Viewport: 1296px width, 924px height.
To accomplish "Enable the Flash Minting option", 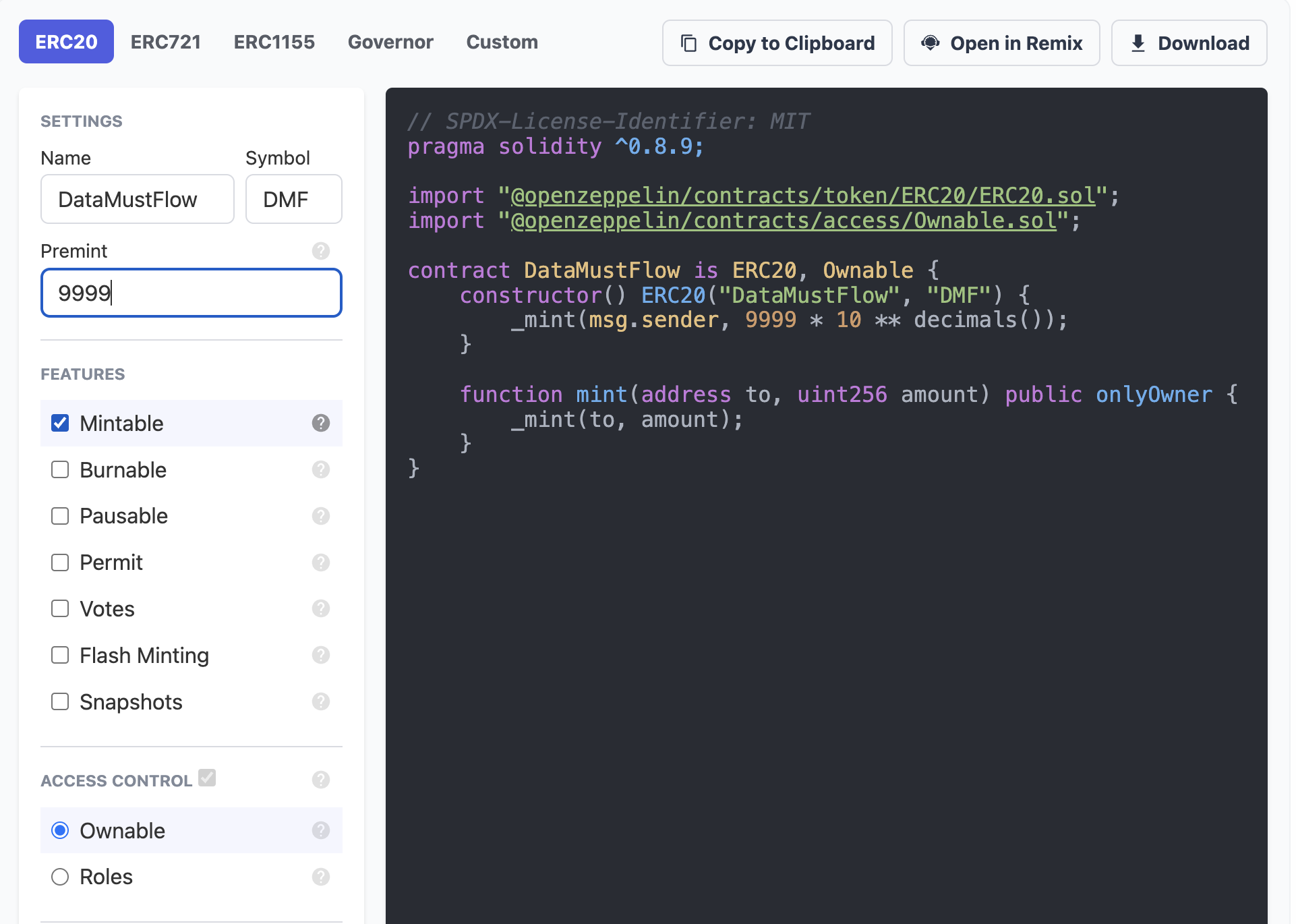I will click(x=60, y=655).
